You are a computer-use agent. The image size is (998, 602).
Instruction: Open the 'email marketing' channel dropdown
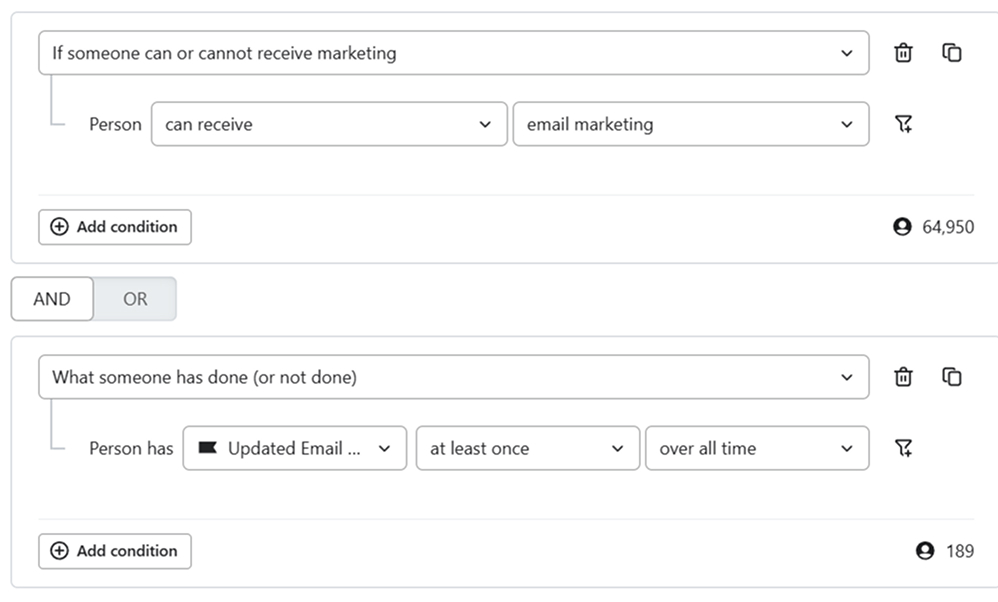690,124
